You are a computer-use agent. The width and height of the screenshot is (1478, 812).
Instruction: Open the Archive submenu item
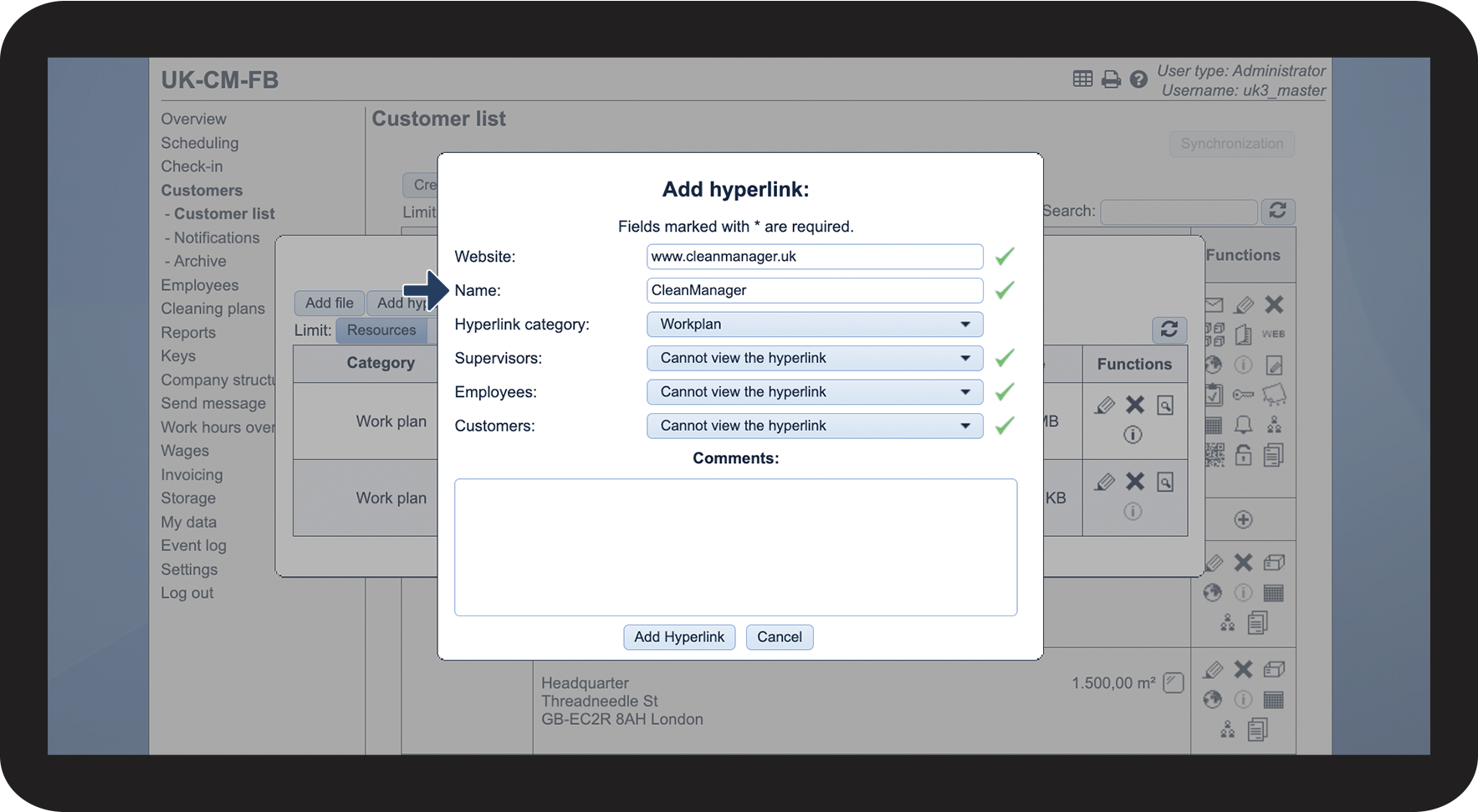(x=200, y=261)
